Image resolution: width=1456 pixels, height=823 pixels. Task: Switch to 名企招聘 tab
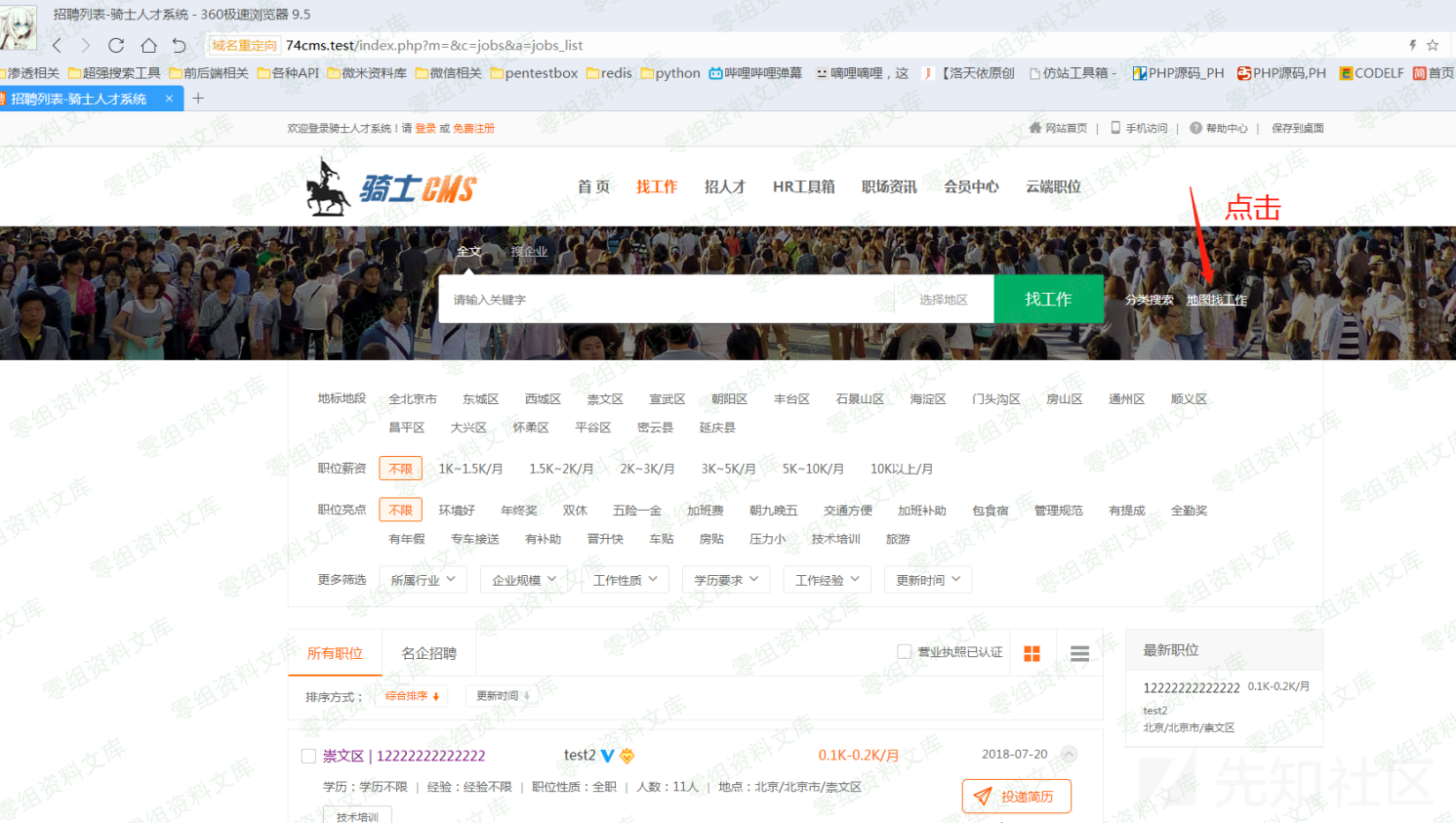coord(429,653)
